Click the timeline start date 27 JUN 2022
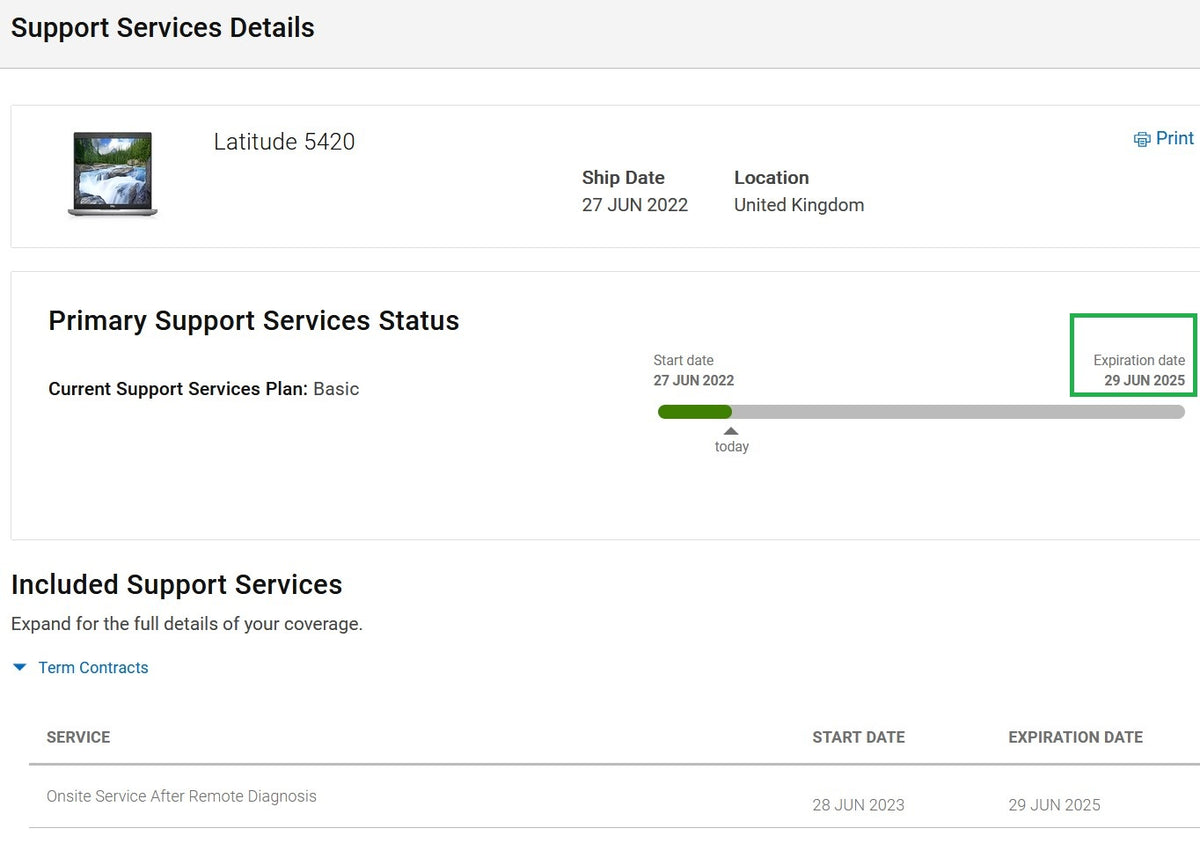1200x843 pixels. click(x=694, y=380)
